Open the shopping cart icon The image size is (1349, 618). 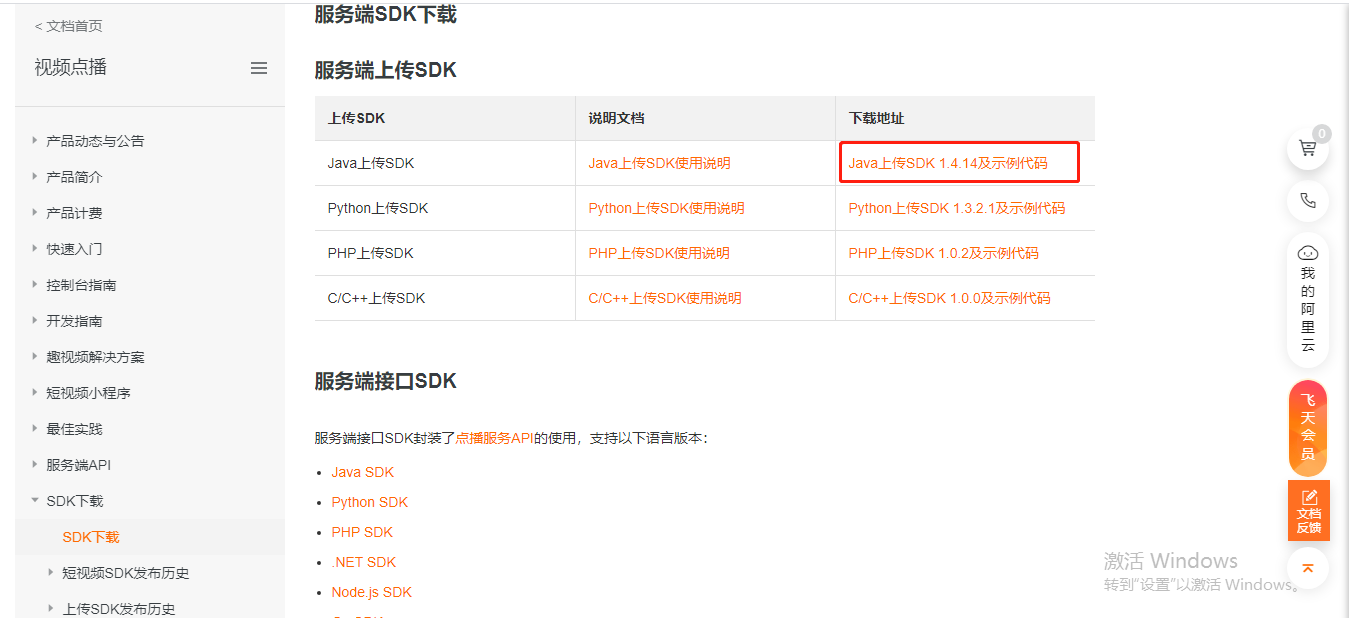click(x=1307, y=149)
